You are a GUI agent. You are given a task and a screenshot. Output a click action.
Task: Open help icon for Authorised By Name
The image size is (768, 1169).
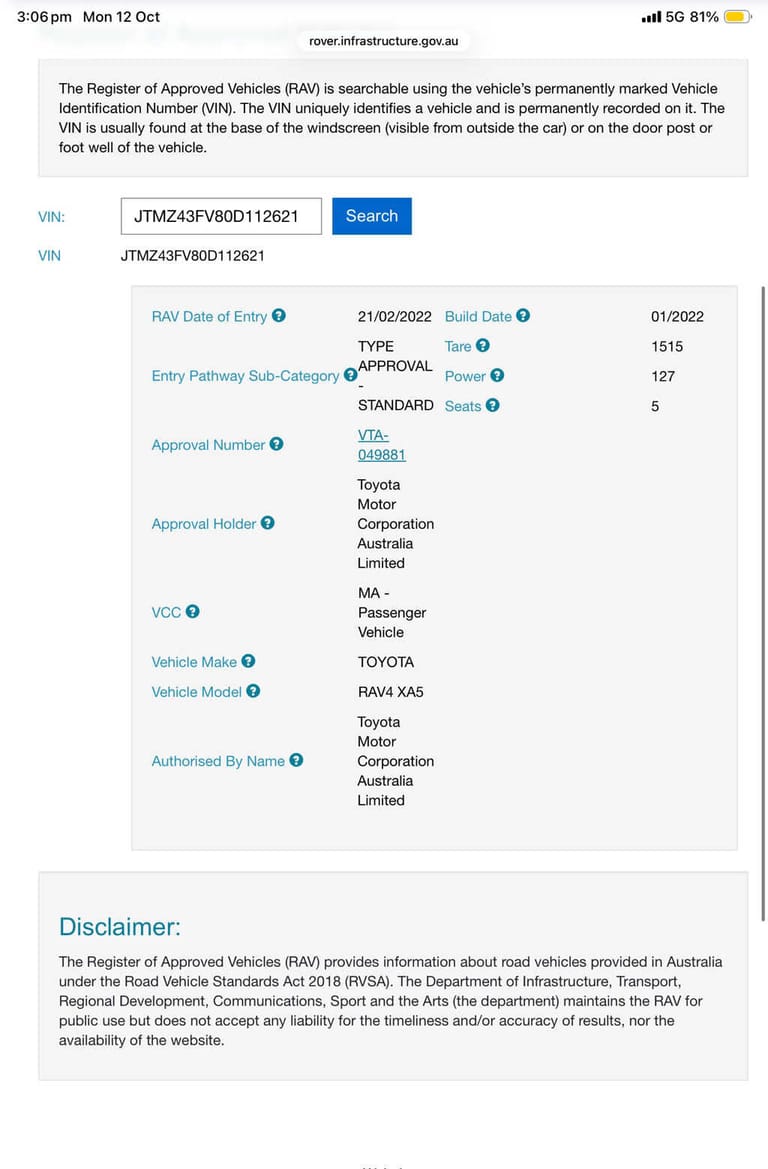click(296, 760)
